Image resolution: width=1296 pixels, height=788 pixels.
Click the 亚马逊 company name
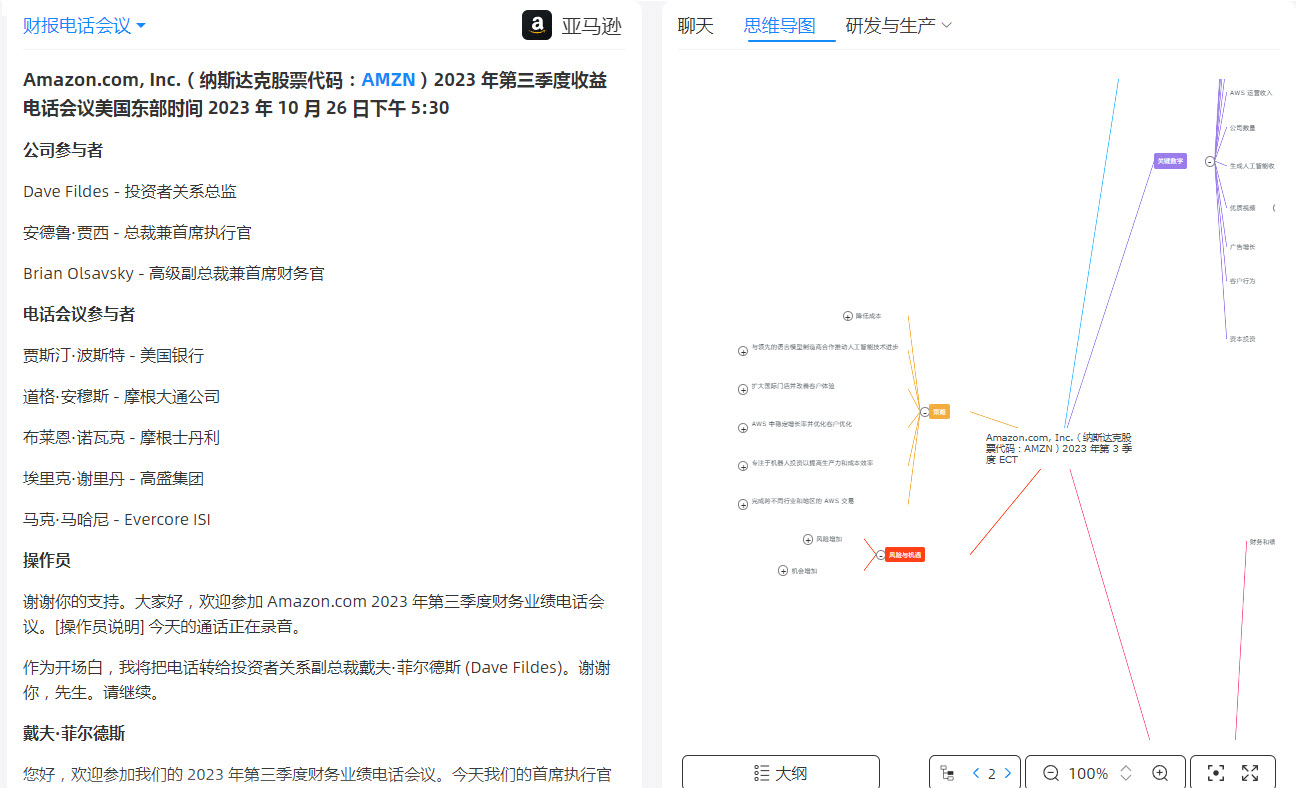[x=591, y=26]
